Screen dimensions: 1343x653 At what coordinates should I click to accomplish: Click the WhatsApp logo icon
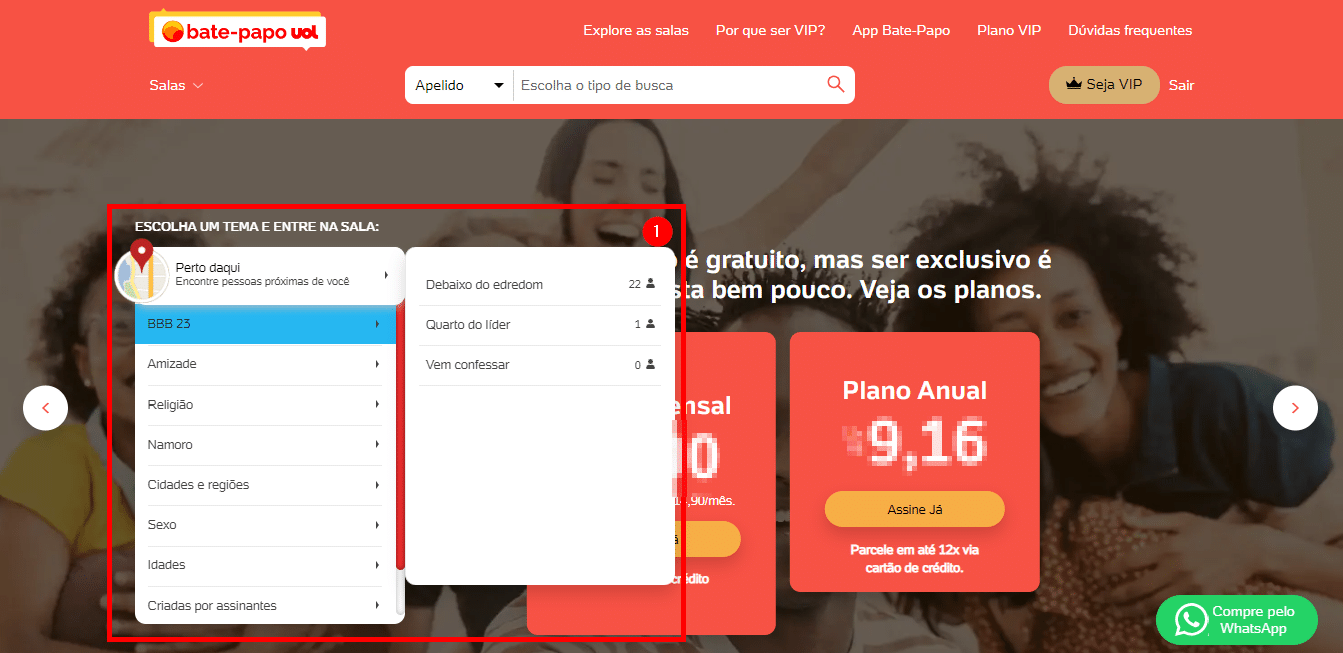tap(1191, 620)
